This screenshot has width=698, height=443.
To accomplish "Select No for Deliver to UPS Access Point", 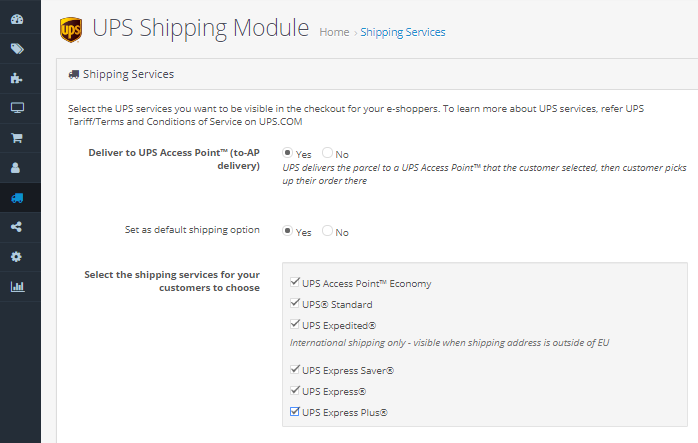I will point(327,153).
